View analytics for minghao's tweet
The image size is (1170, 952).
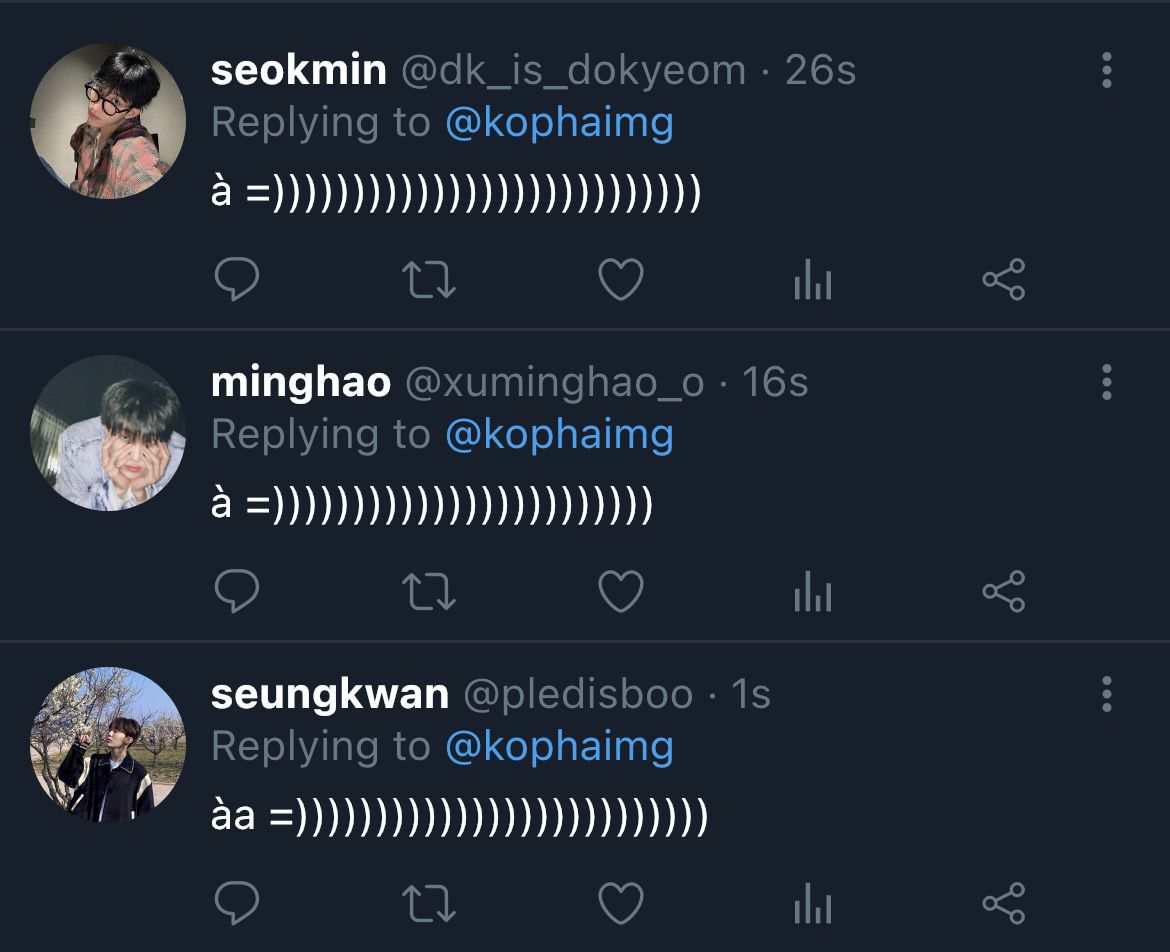(813, 591)
